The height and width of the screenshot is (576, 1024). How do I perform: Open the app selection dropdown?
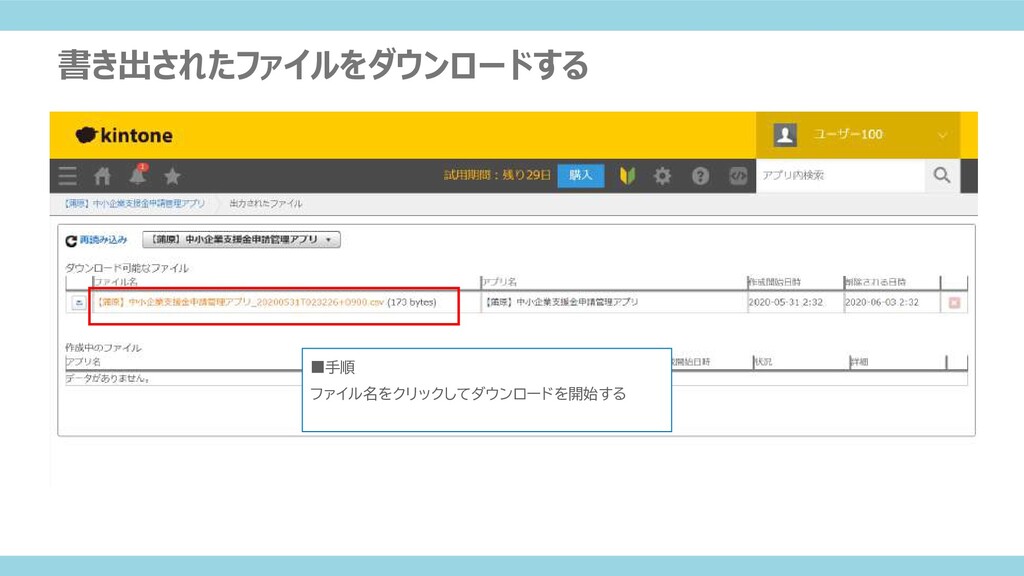coord(241,240)
